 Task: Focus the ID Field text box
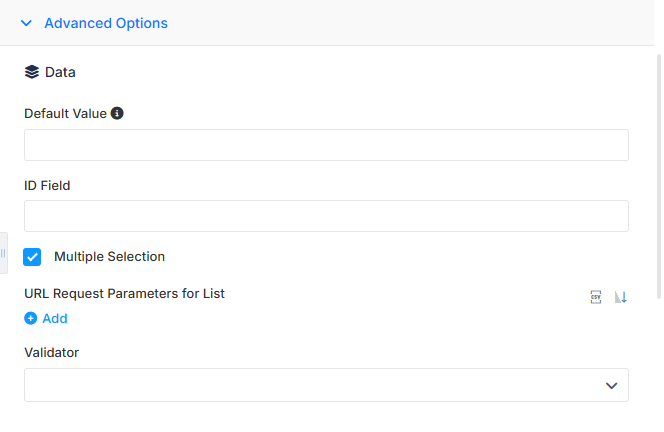tap(326, 216)
